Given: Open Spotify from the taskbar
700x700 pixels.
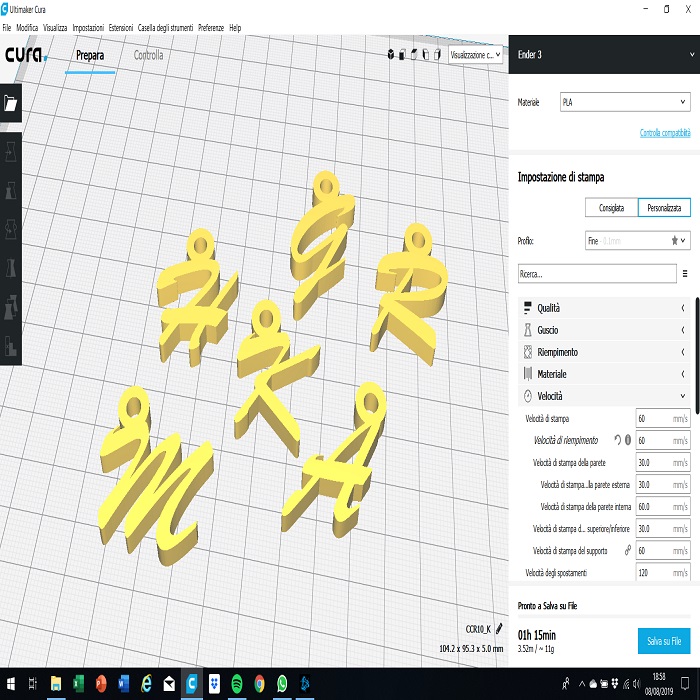Looking at the screenshot, I should pyautogui.click(x=237, y=683).
